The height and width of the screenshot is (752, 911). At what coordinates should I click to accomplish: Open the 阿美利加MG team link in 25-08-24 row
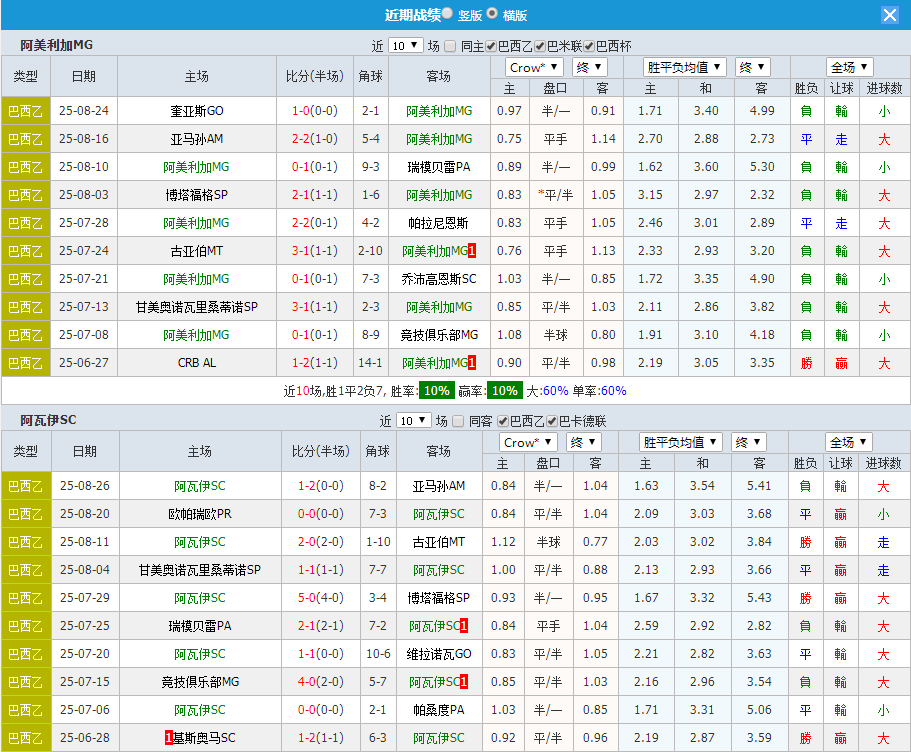click(441, 111)
